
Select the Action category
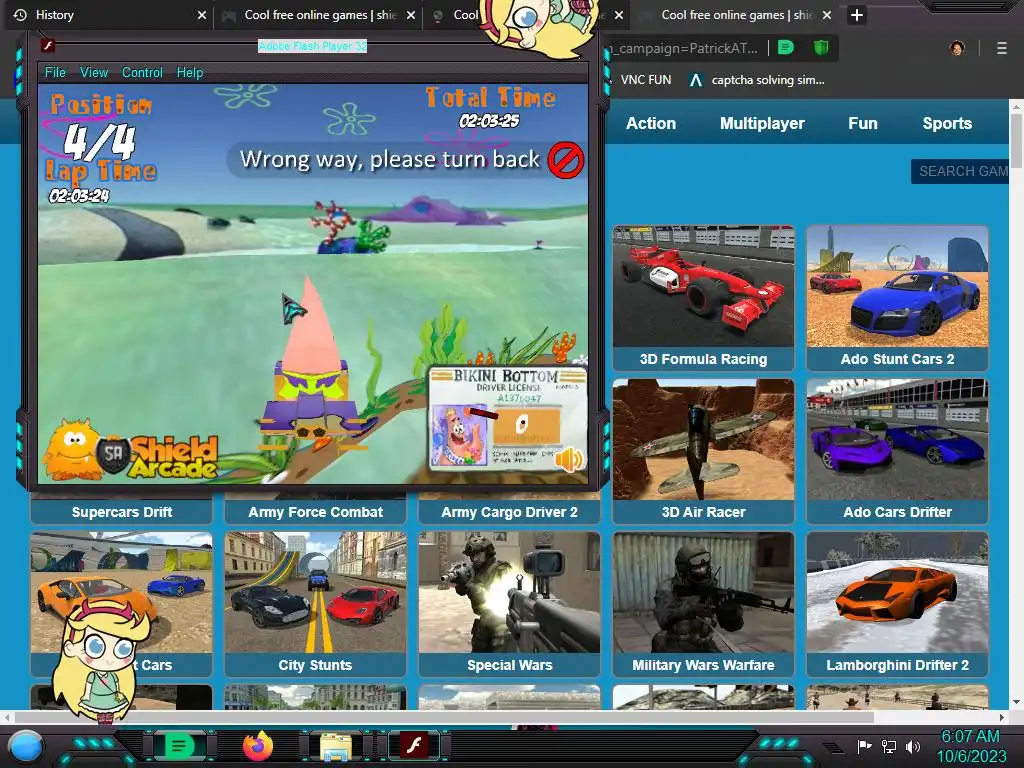point(651,123)
